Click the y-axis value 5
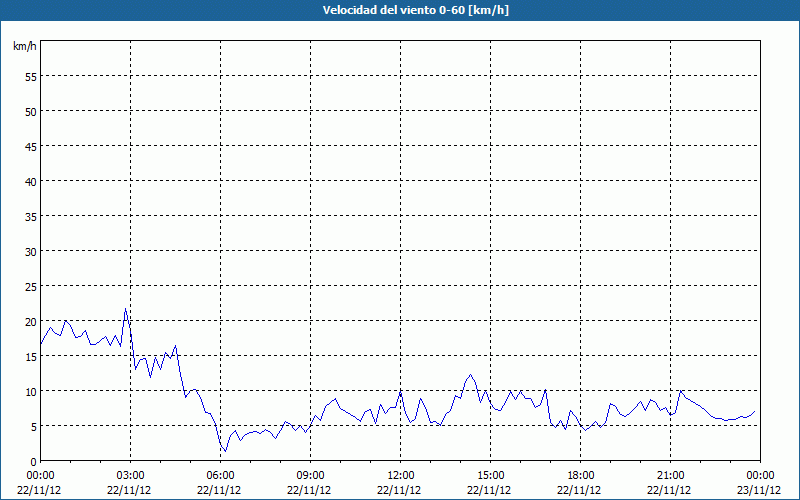 click(34, 427)
